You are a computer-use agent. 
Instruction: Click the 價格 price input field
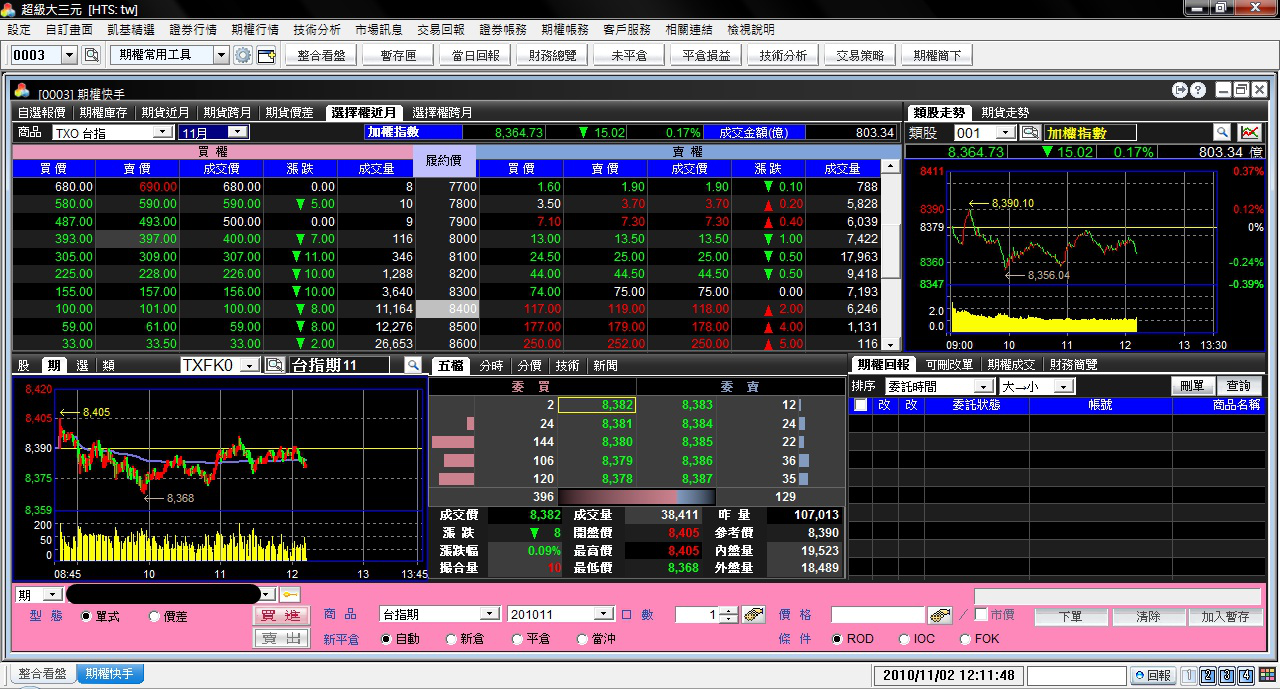click(877, 614)
